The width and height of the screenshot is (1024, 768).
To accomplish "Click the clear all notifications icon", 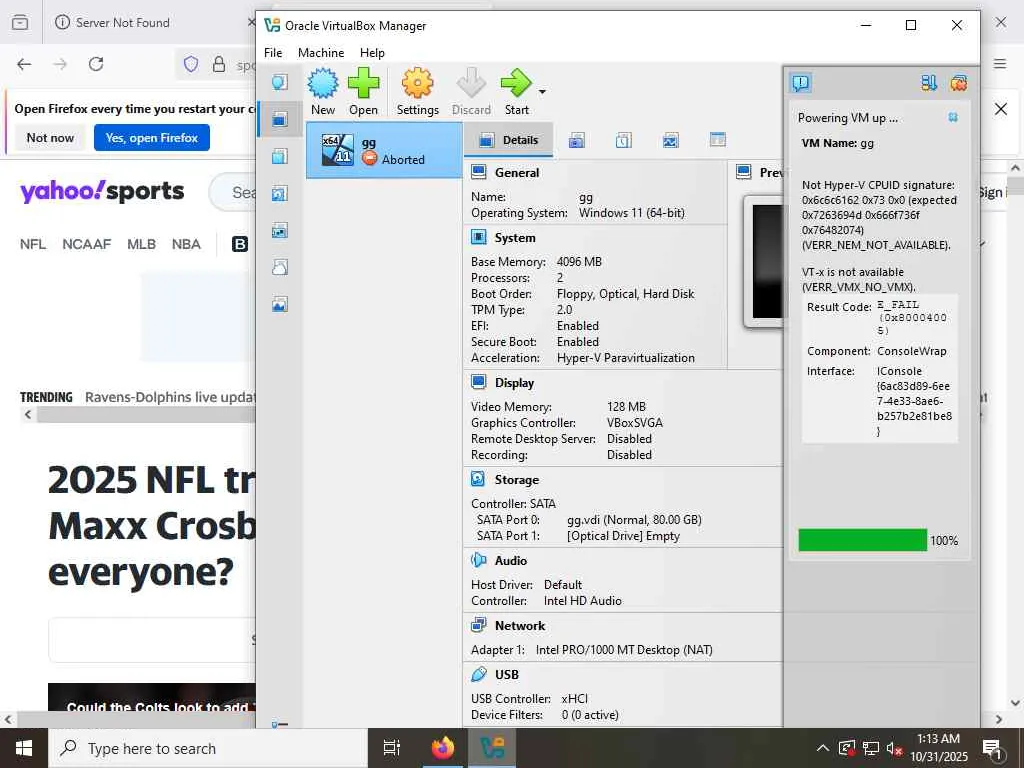I will coord(959,83).
